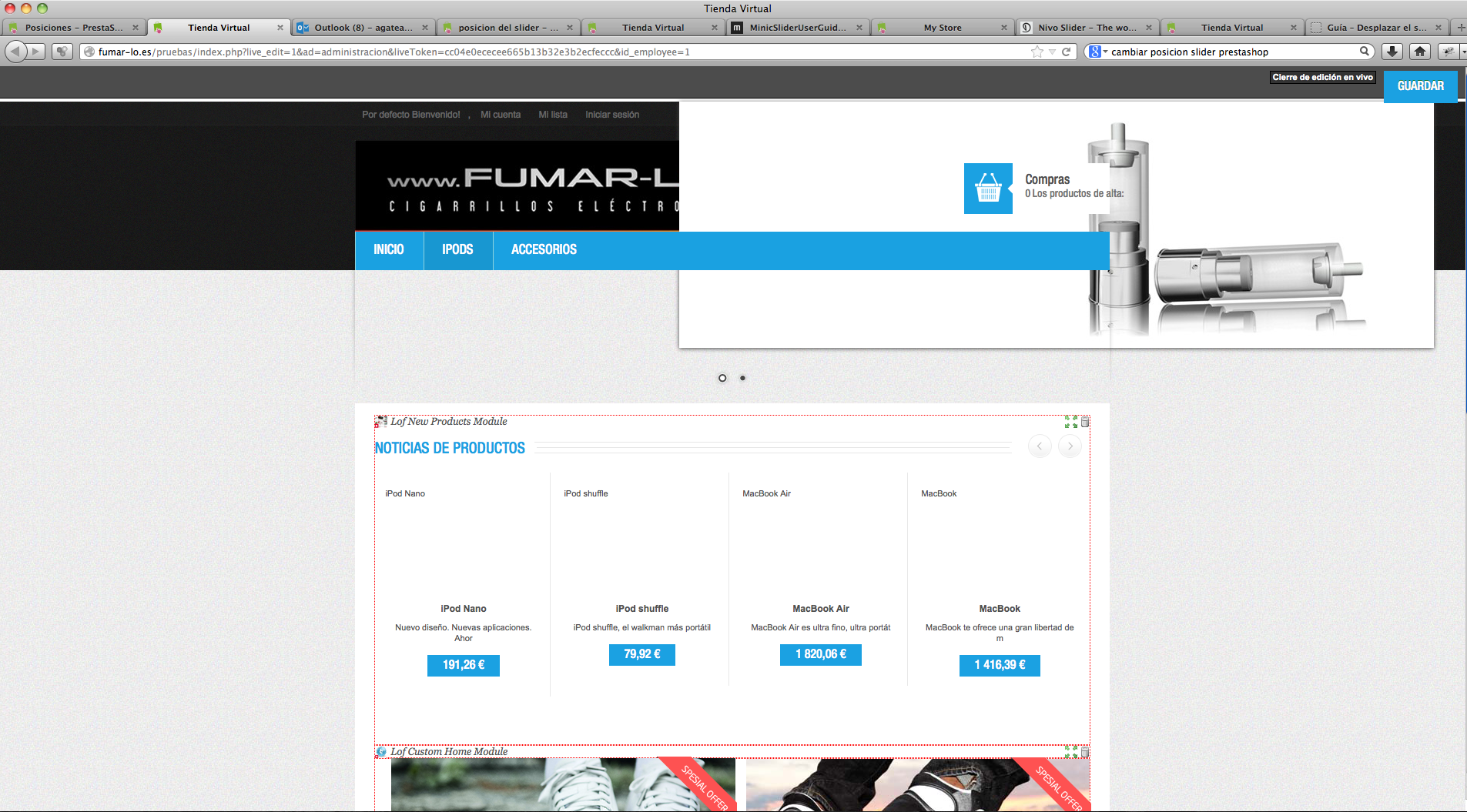
Task: Select the second slider pagination dot
Action: [742, 378]
